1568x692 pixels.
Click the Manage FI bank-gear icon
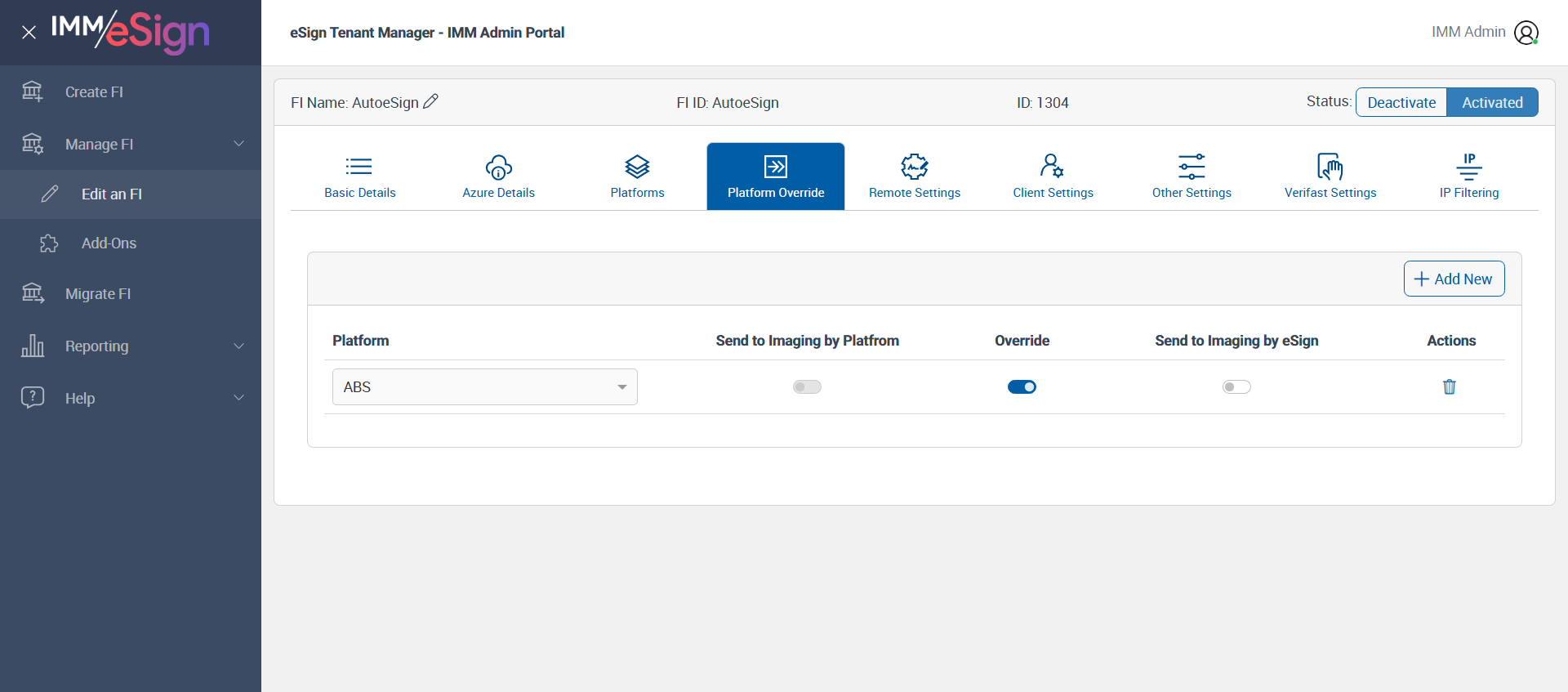tap(33, 144)
